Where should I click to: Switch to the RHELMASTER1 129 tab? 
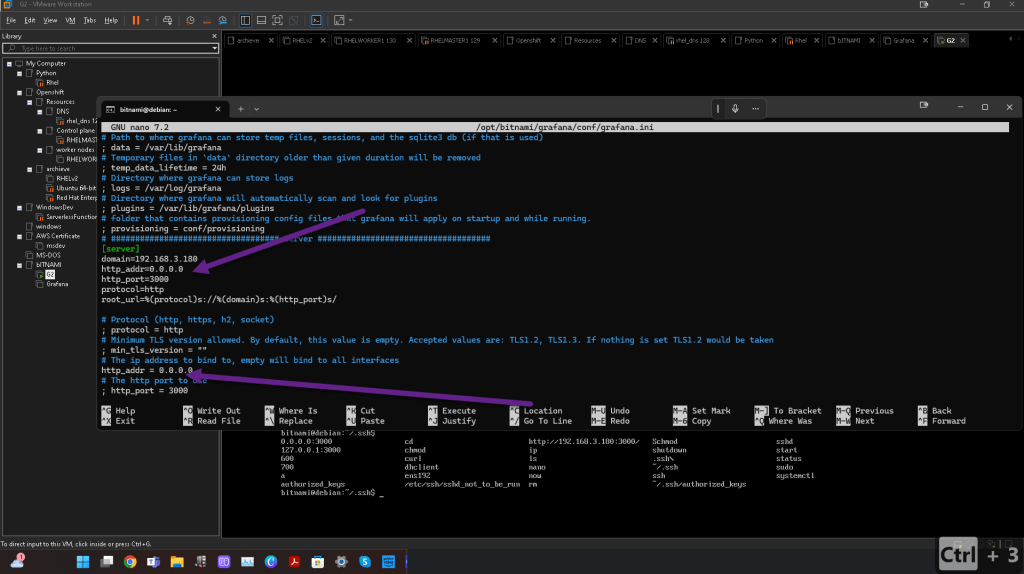pos(455,40)
